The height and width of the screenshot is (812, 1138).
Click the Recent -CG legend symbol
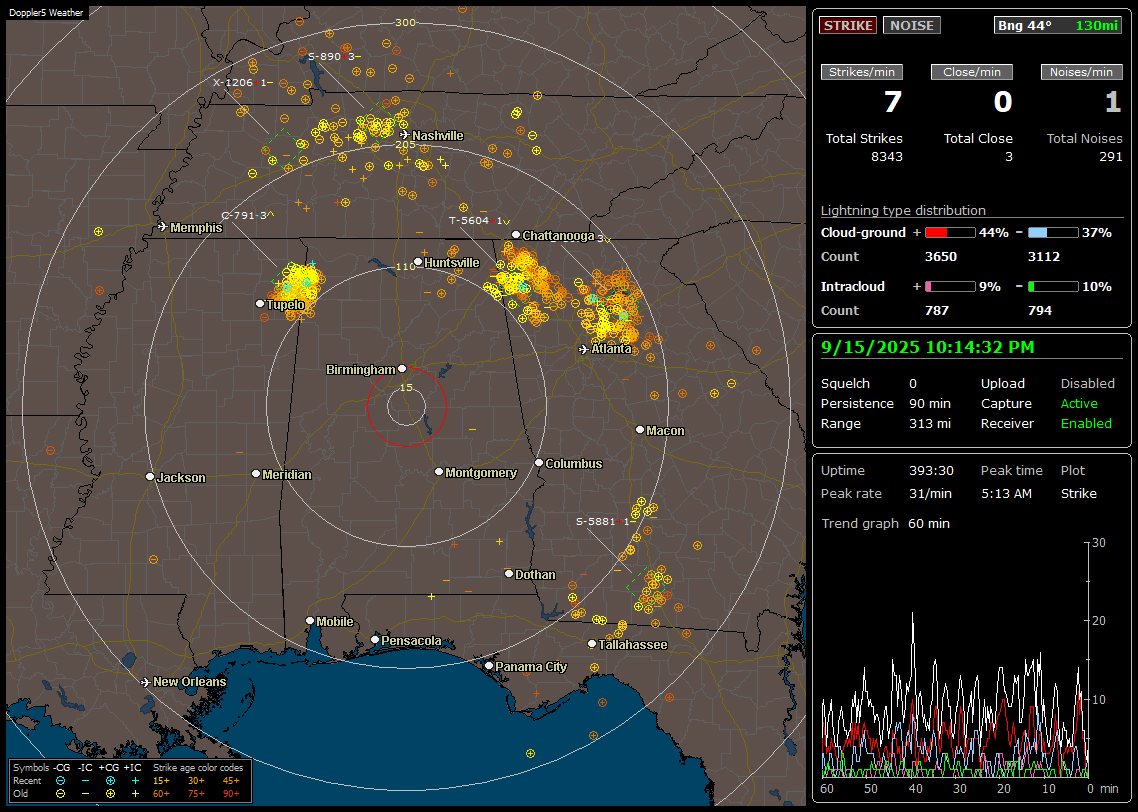pos(60,781)
